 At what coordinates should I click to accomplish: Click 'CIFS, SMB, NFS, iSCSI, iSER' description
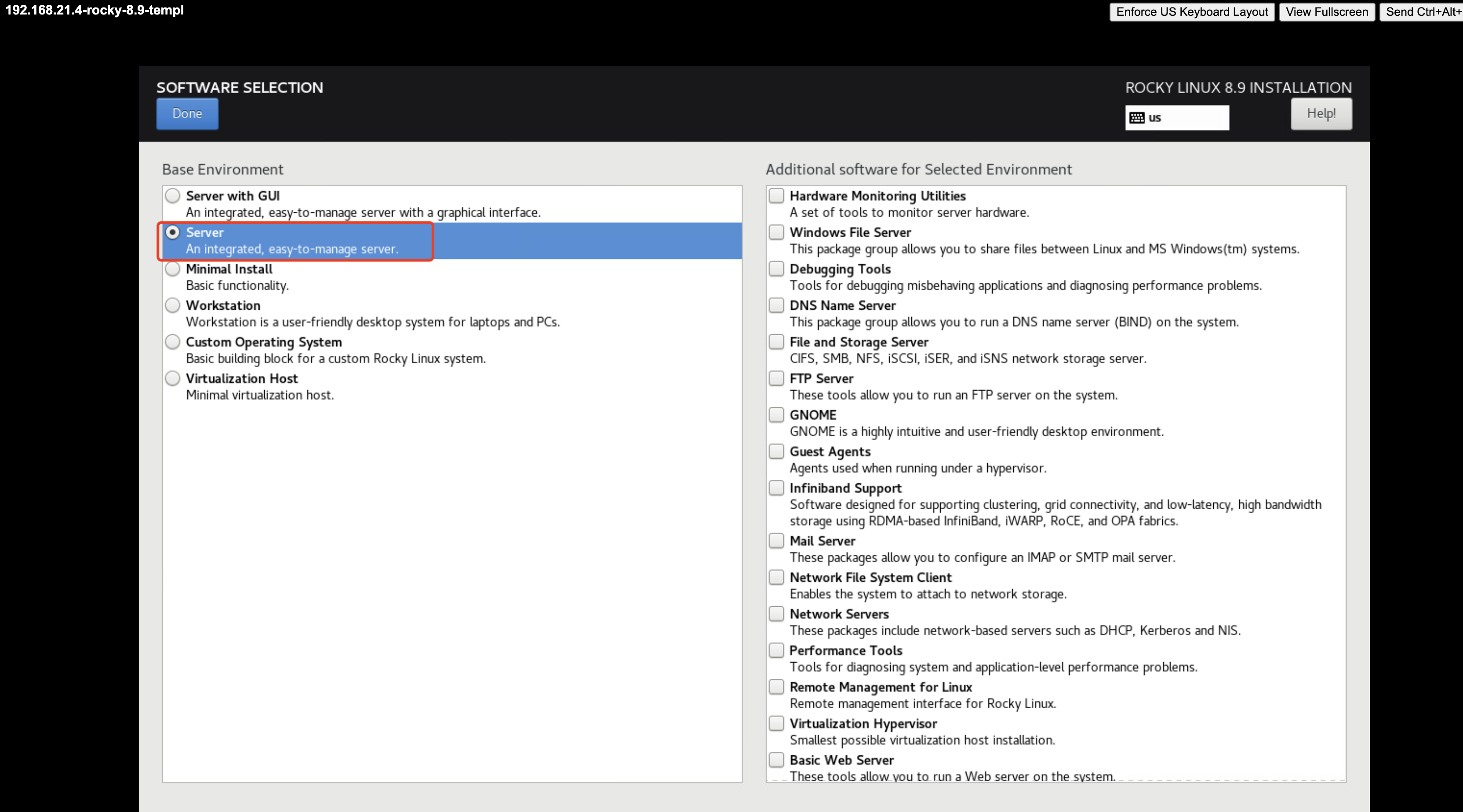[x=968, y=359]
